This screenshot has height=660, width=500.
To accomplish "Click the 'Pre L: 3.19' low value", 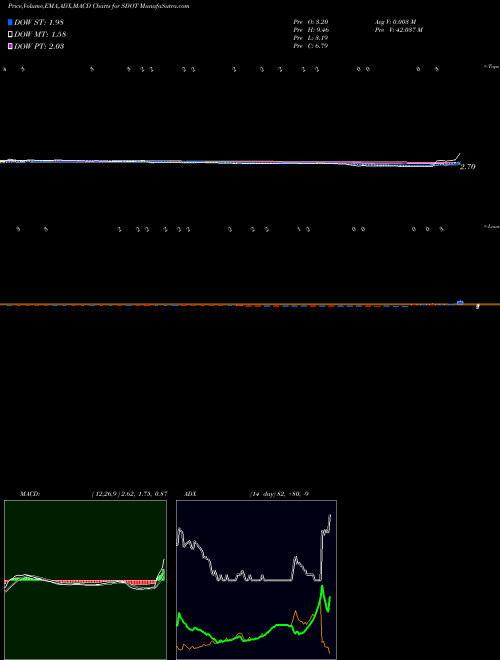I will click(311, 38).
